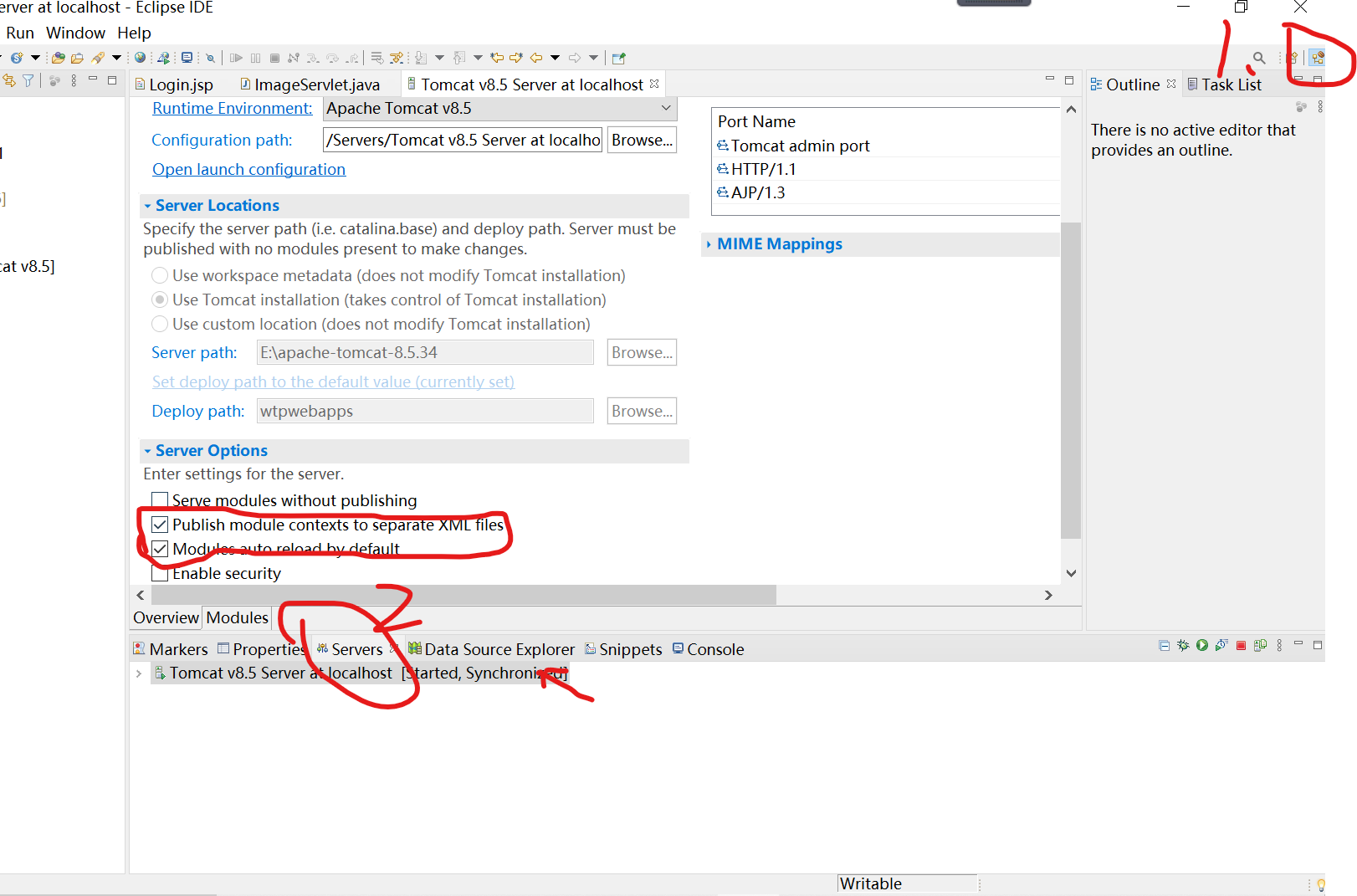Open the Window menu
The image size is (1357, 896).
[75, 33]
